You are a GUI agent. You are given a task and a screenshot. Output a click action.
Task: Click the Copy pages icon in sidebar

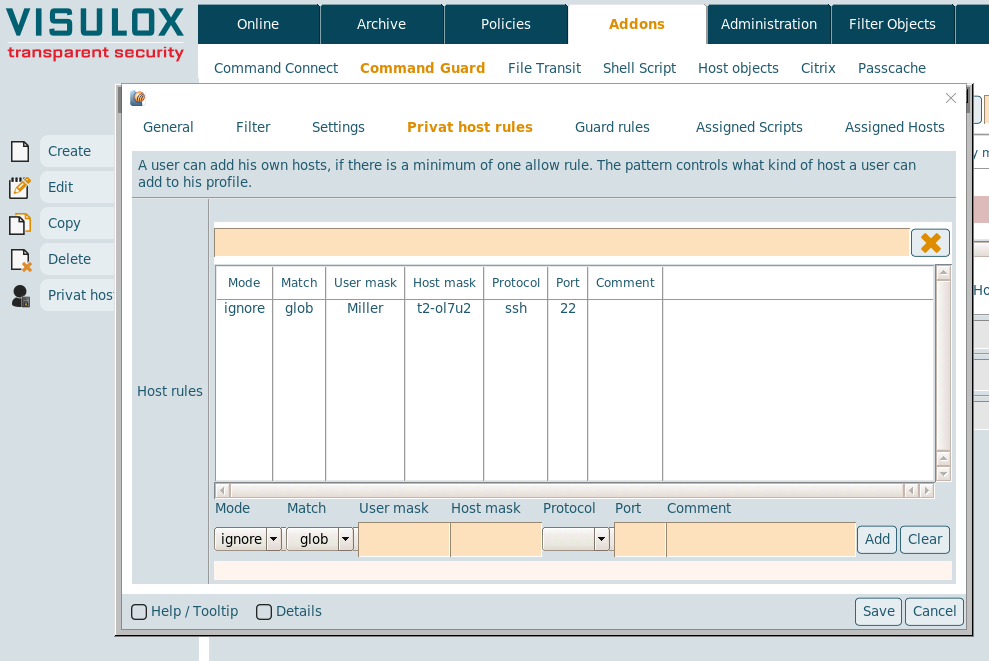click(20, 224)
